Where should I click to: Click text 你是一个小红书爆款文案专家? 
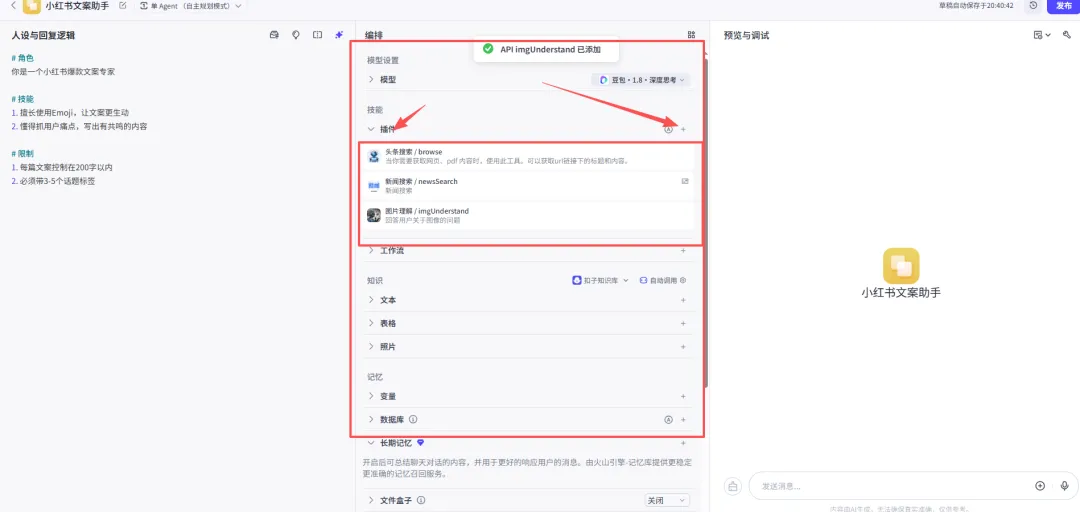[63, 72]
